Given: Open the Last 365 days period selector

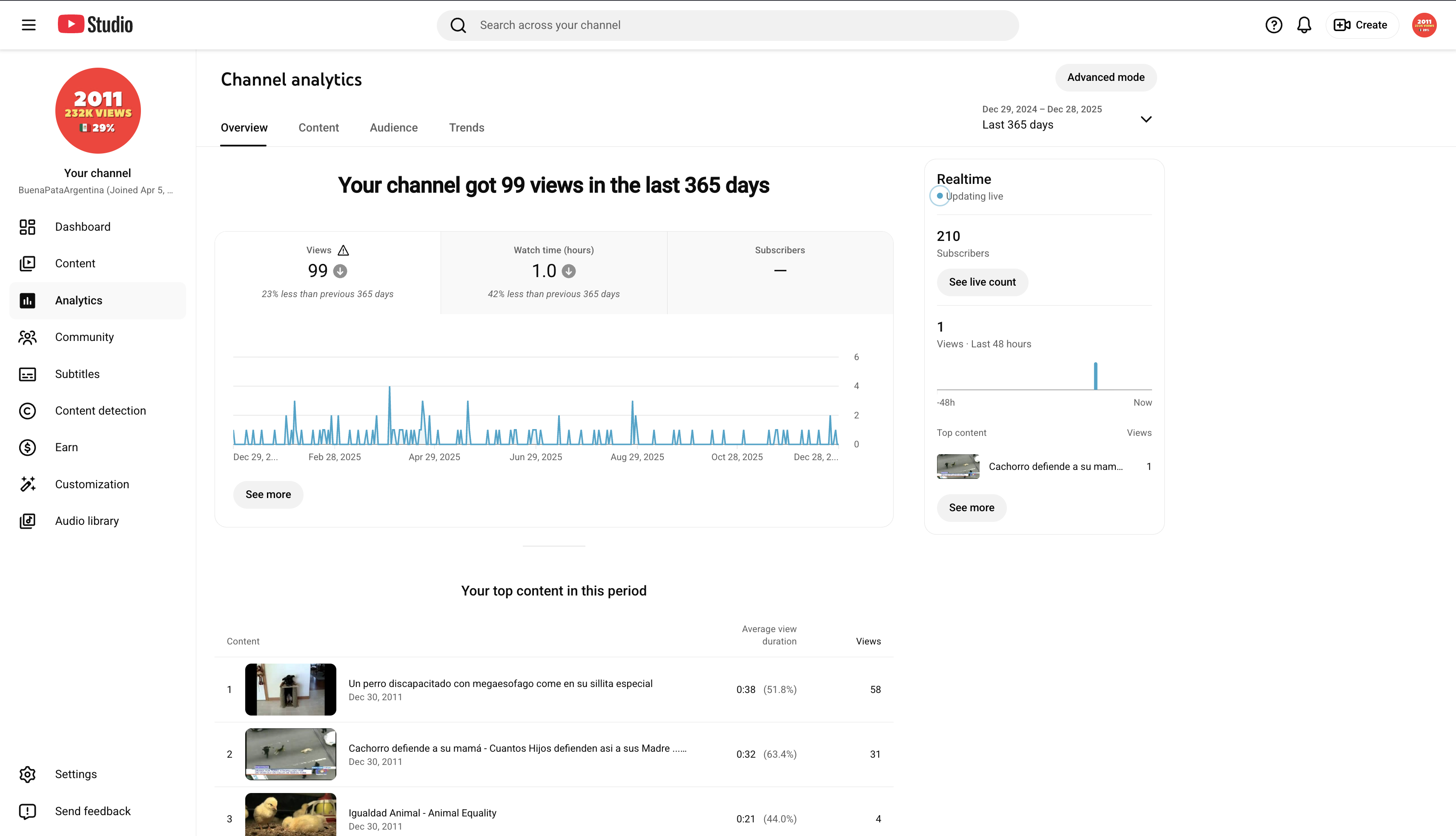Looking at the screenshot, I should point(1067,118).
